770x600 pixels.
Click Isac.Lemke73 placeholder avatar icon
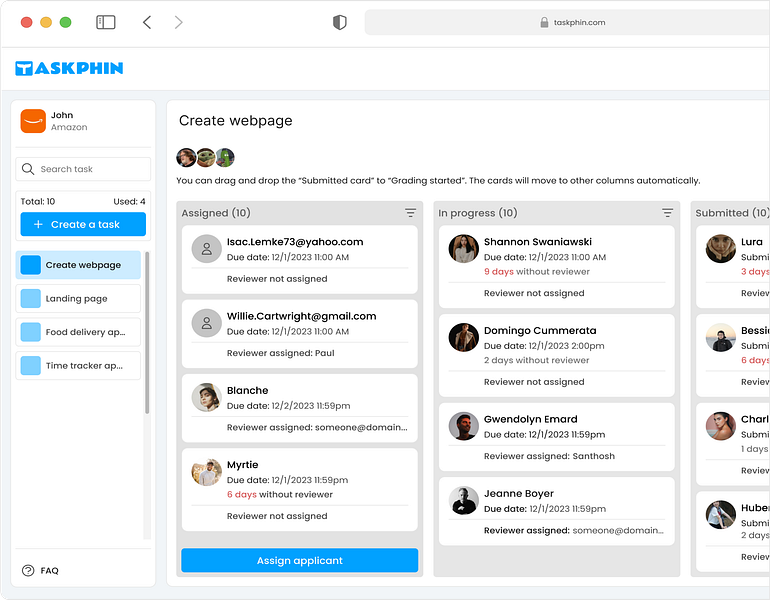[206, 249]
